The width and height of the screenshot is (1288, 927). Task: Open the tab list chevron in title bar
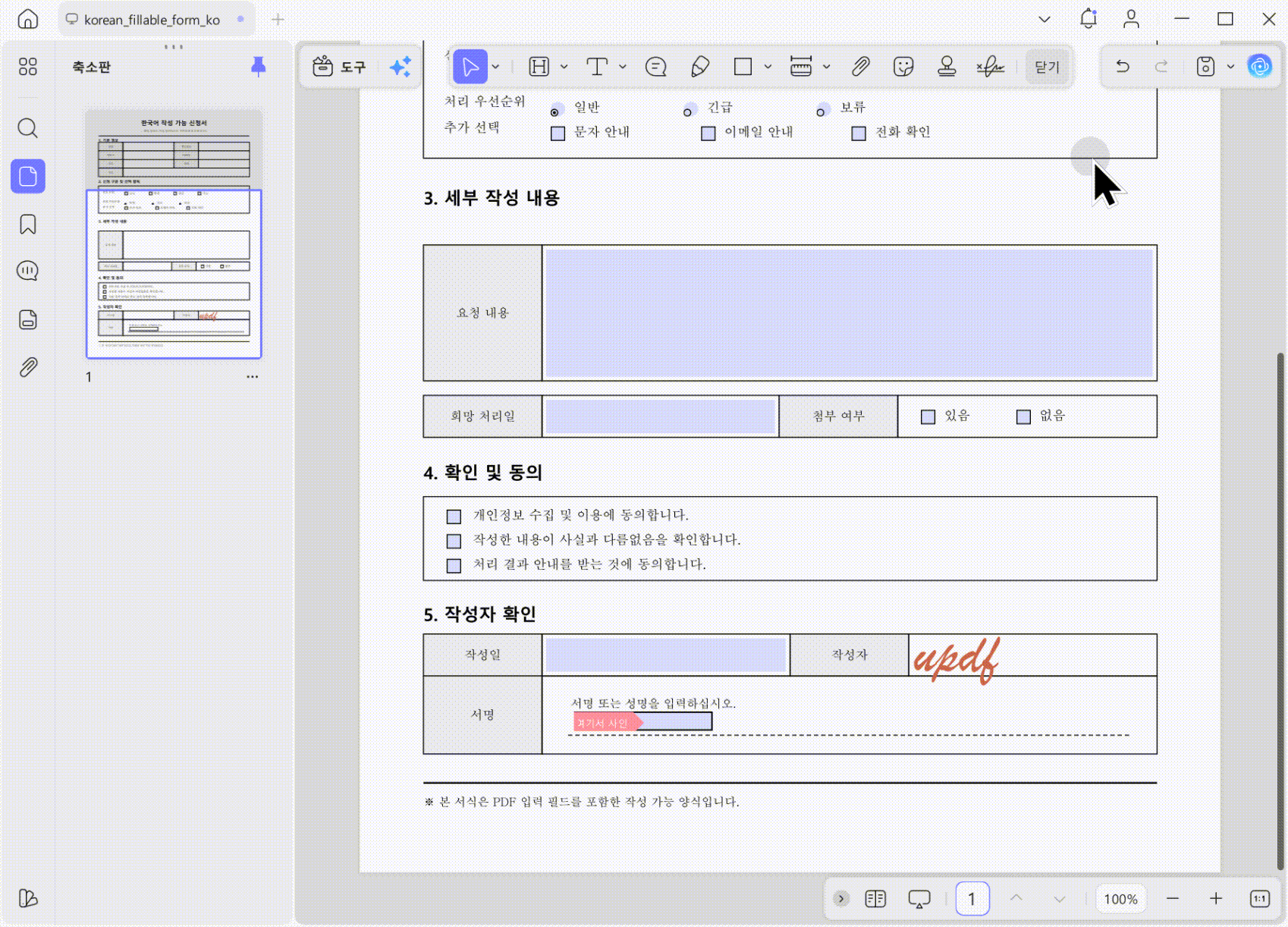tap(1045, 19)
